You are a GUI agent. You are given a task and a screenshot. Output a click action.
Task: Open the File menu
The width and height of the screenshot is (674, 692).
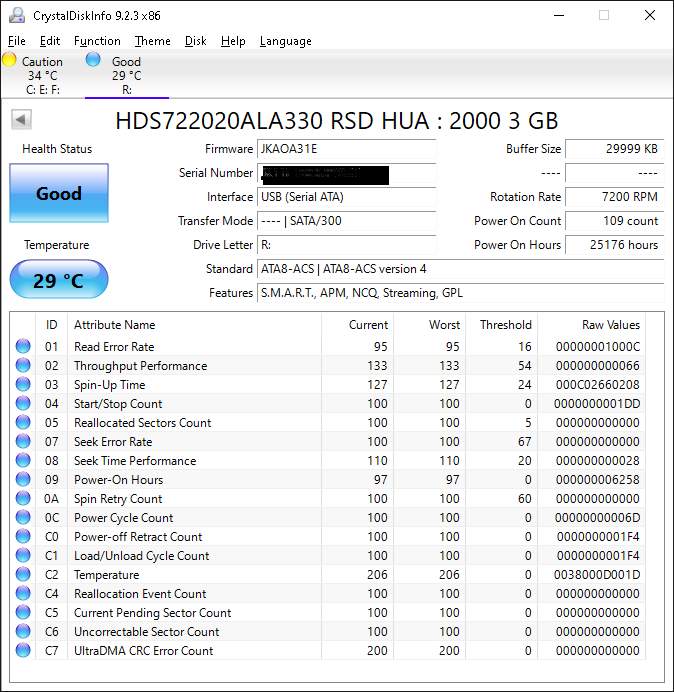click(x=17, y=41)
